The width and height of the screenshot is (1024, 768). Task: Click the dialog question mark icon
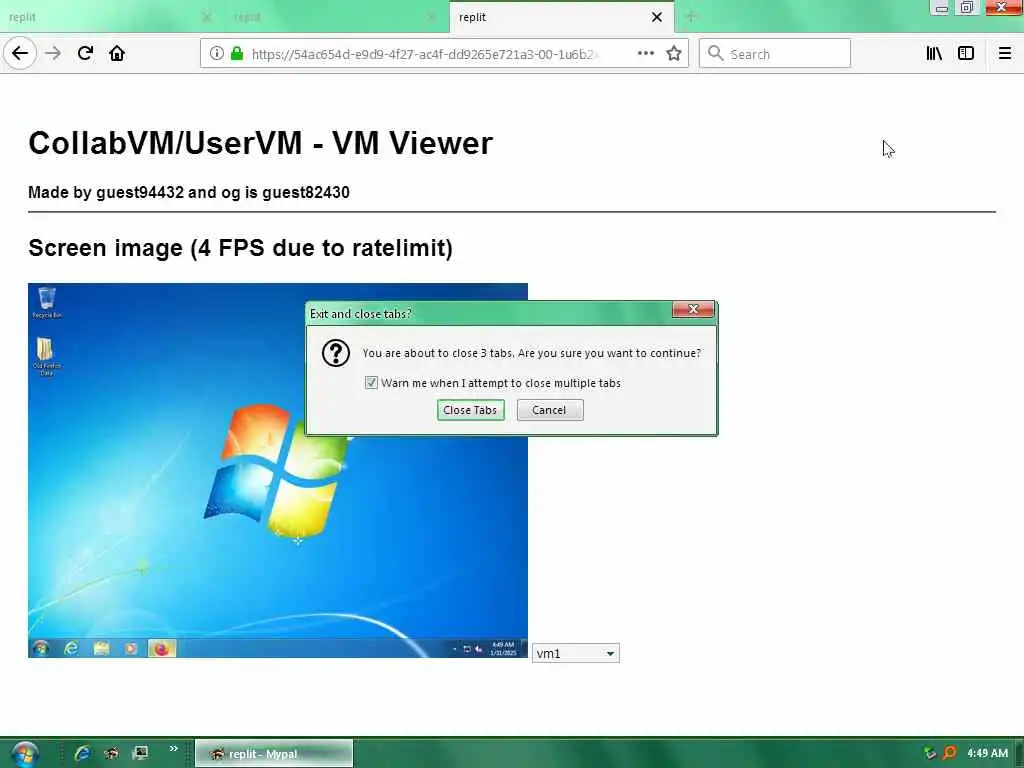(336, 353)
